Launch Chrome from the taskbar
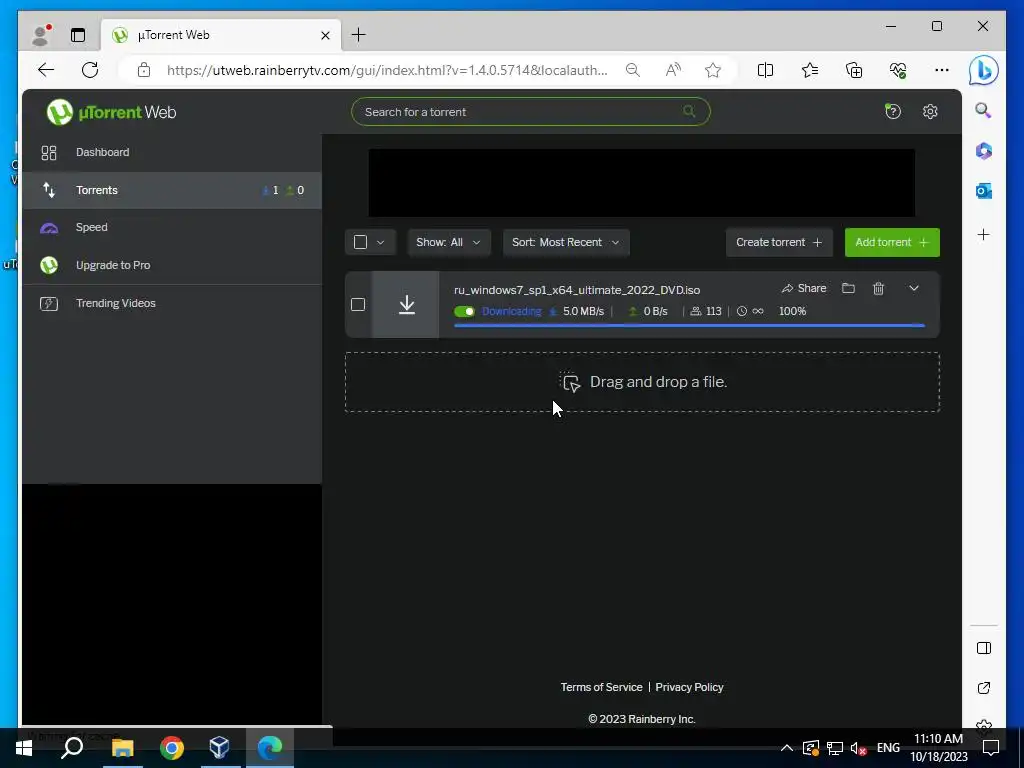Screen dimensions: 1024x768 (x=172, y=748)
